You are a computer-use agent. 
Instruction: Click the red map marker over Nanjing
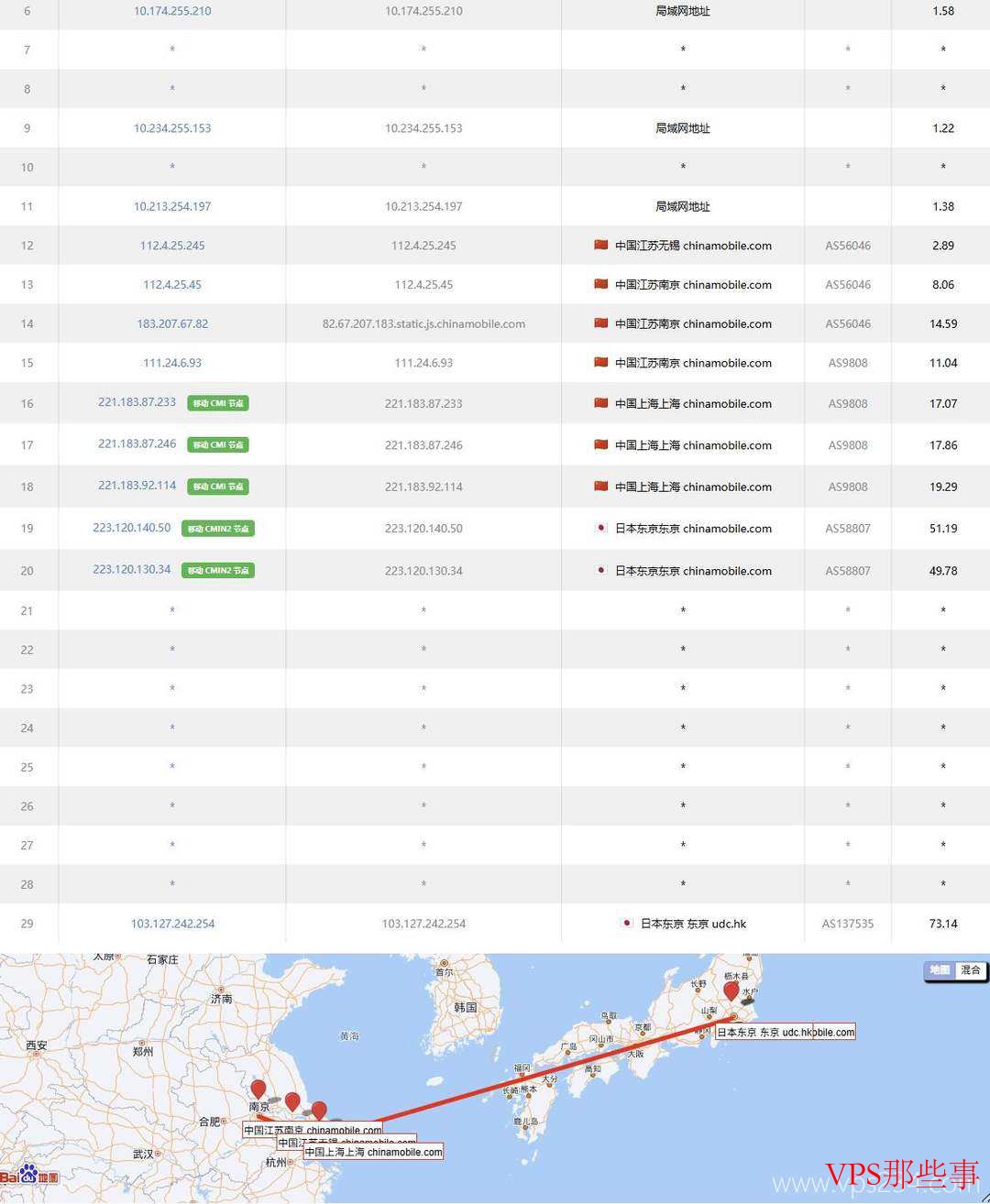click(258, 1089)
